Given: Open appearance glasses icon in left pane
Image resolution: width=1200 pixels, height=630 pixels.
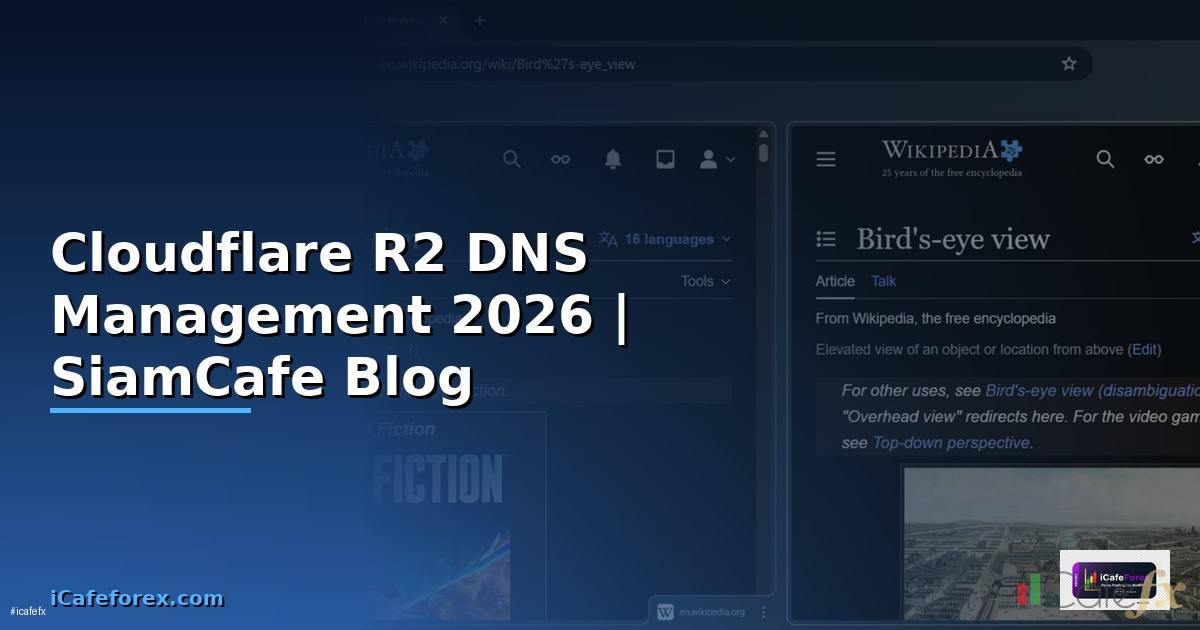Looking at the screenshot, I should [561, 159].
